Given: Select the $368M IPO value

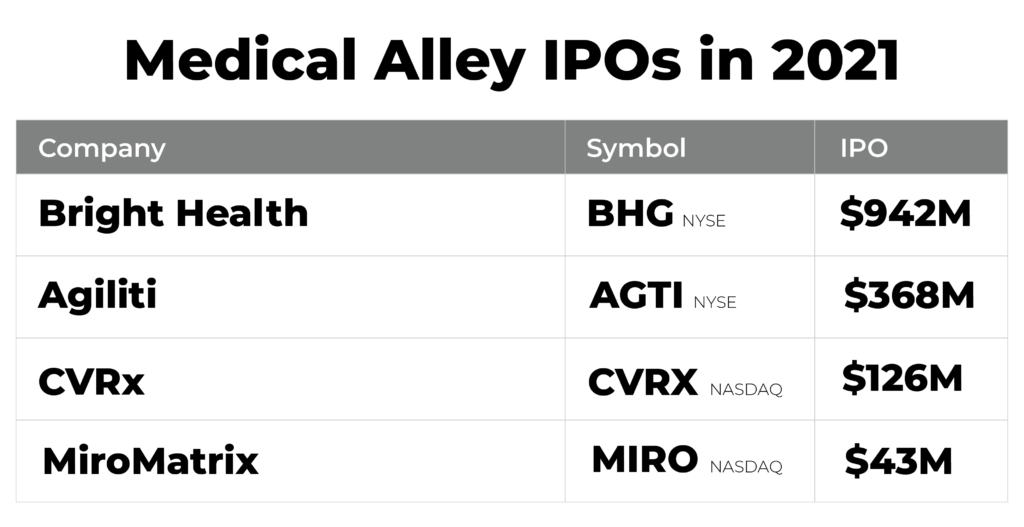Looking at the screenshot, I should pos(909,296).
